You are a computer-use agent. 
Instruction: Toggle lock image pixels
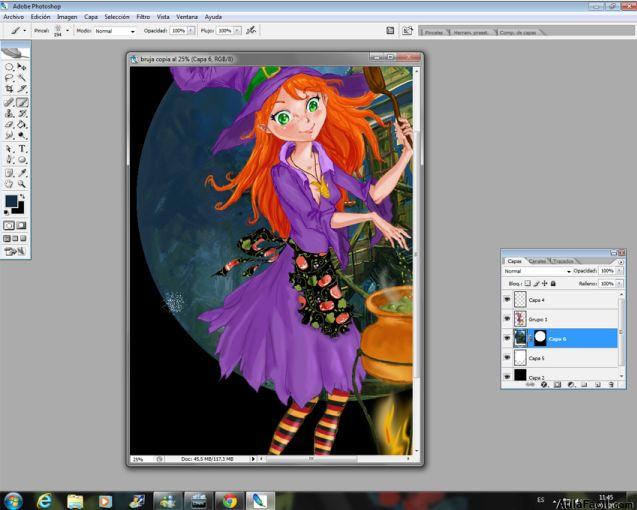[536, 284]
